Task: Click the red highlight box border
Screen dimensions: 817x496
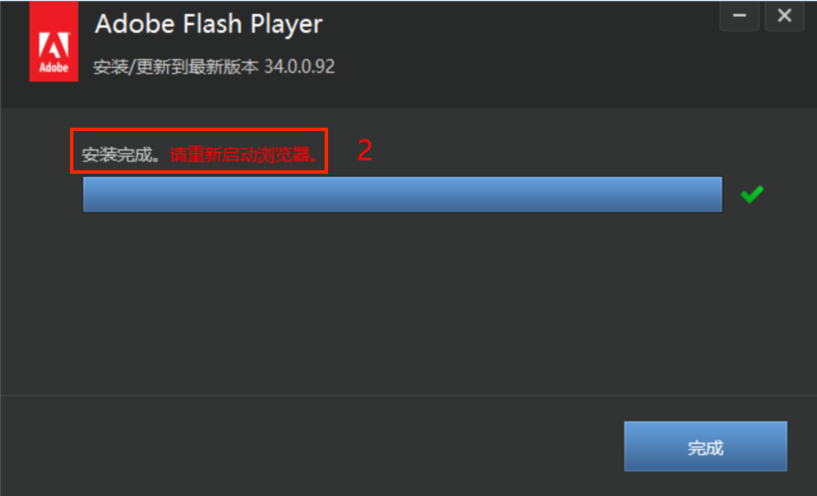Action: 199,130
